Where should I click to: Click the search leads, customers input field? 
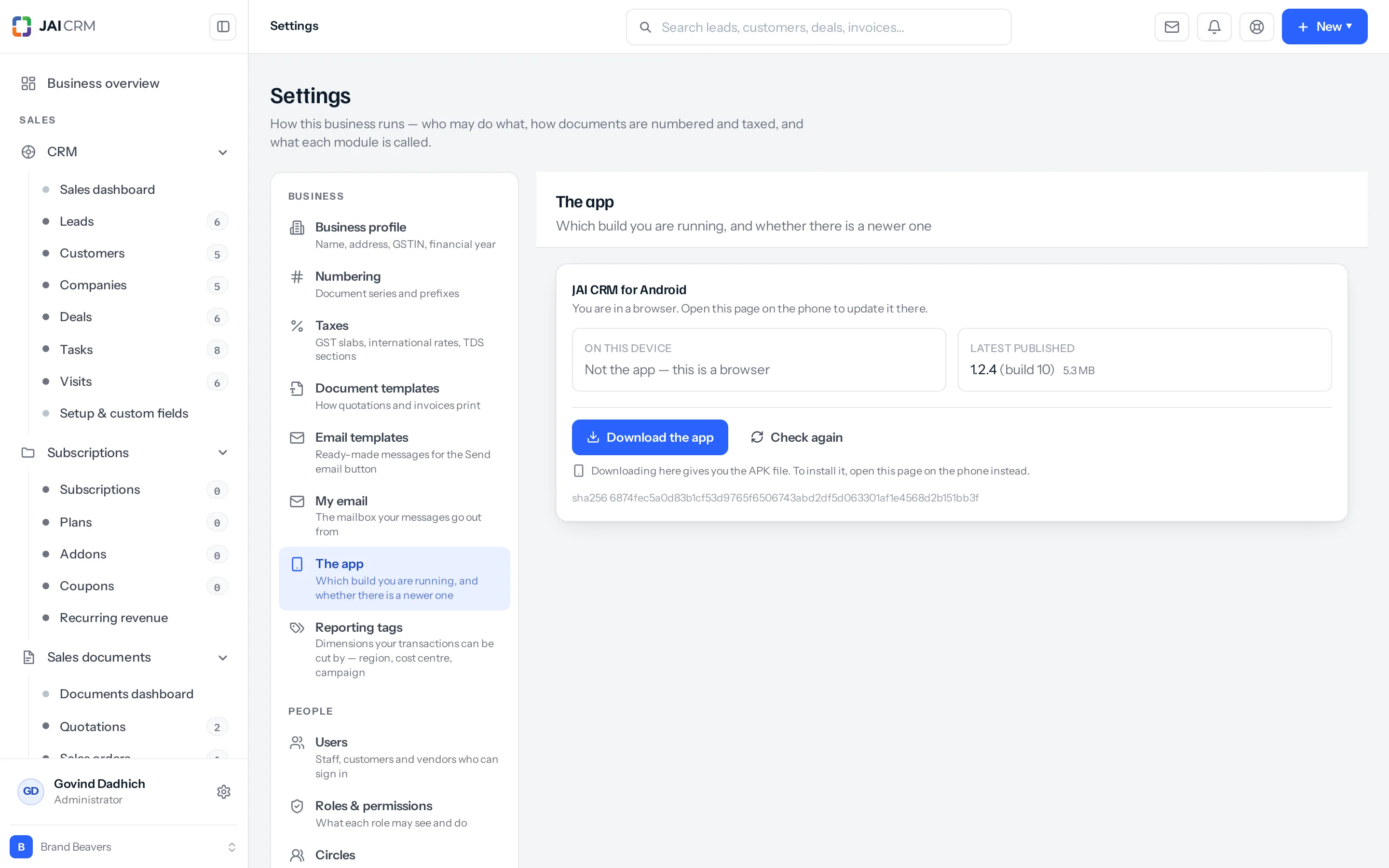coord(818,27)
